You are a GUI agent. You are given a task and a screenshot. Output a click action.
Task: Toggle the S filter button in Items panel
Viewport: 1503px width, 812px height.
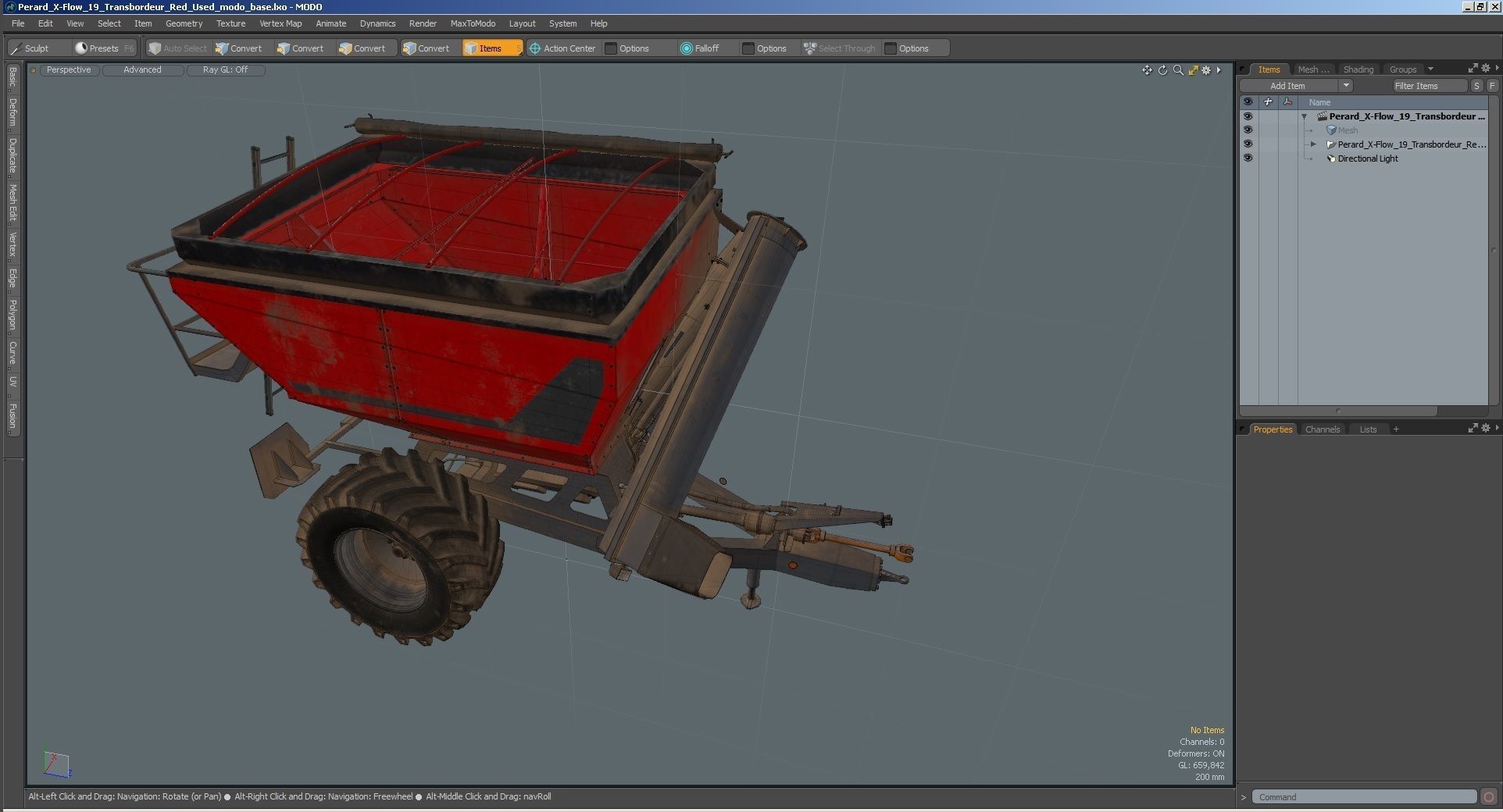1476,86
